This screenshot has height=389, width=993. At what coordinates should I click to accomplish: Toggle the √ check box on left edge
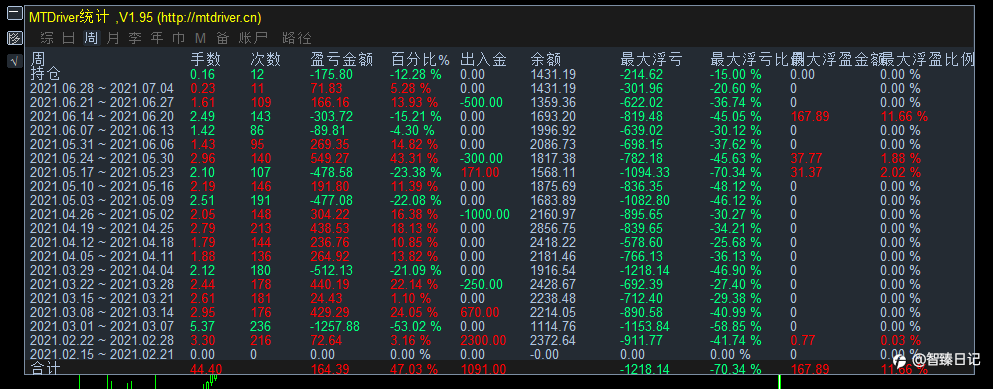pos(14,61)
